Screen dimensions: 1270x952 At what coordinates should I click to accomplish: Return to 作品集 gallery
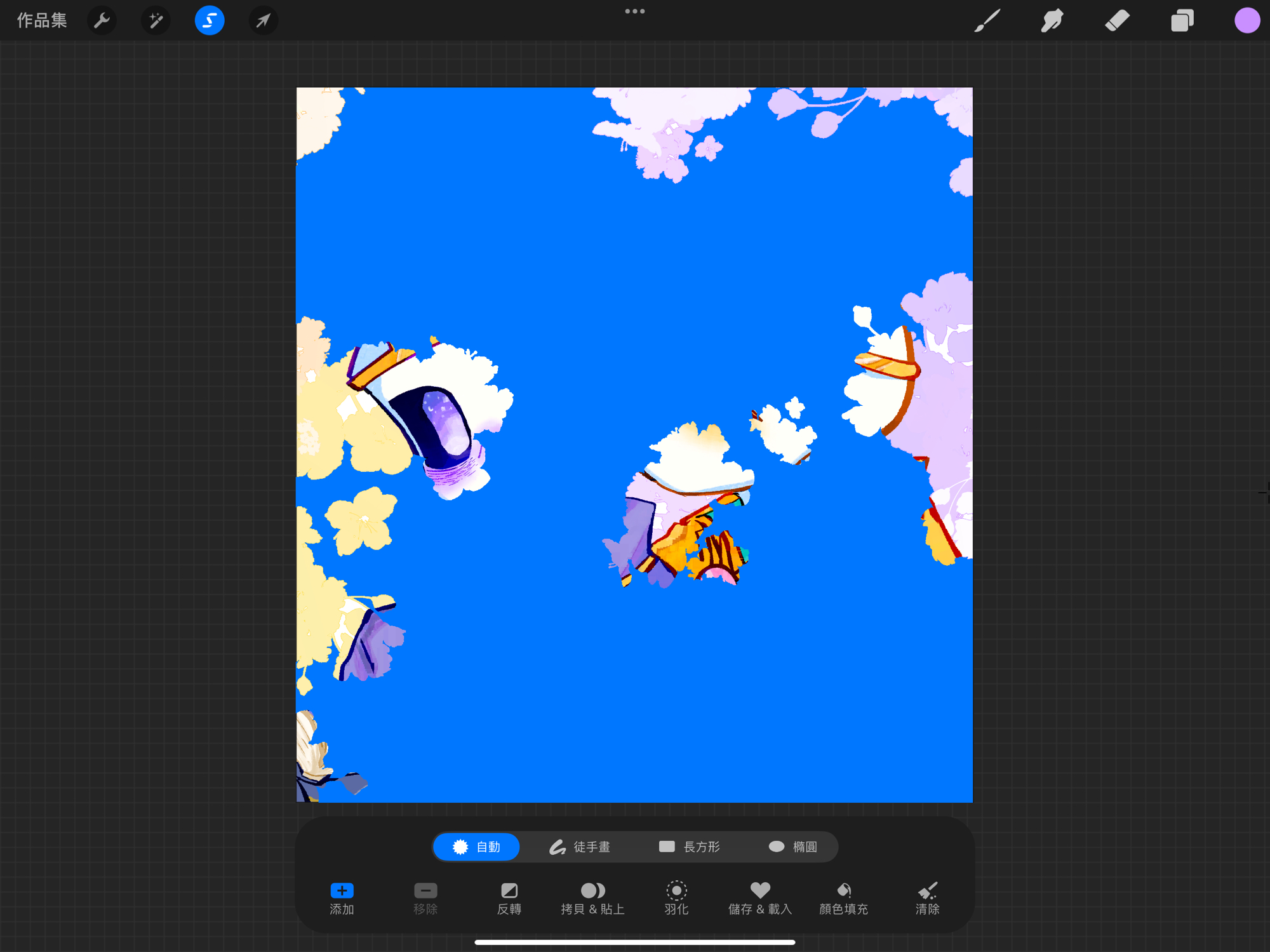[x=42, y=21]
